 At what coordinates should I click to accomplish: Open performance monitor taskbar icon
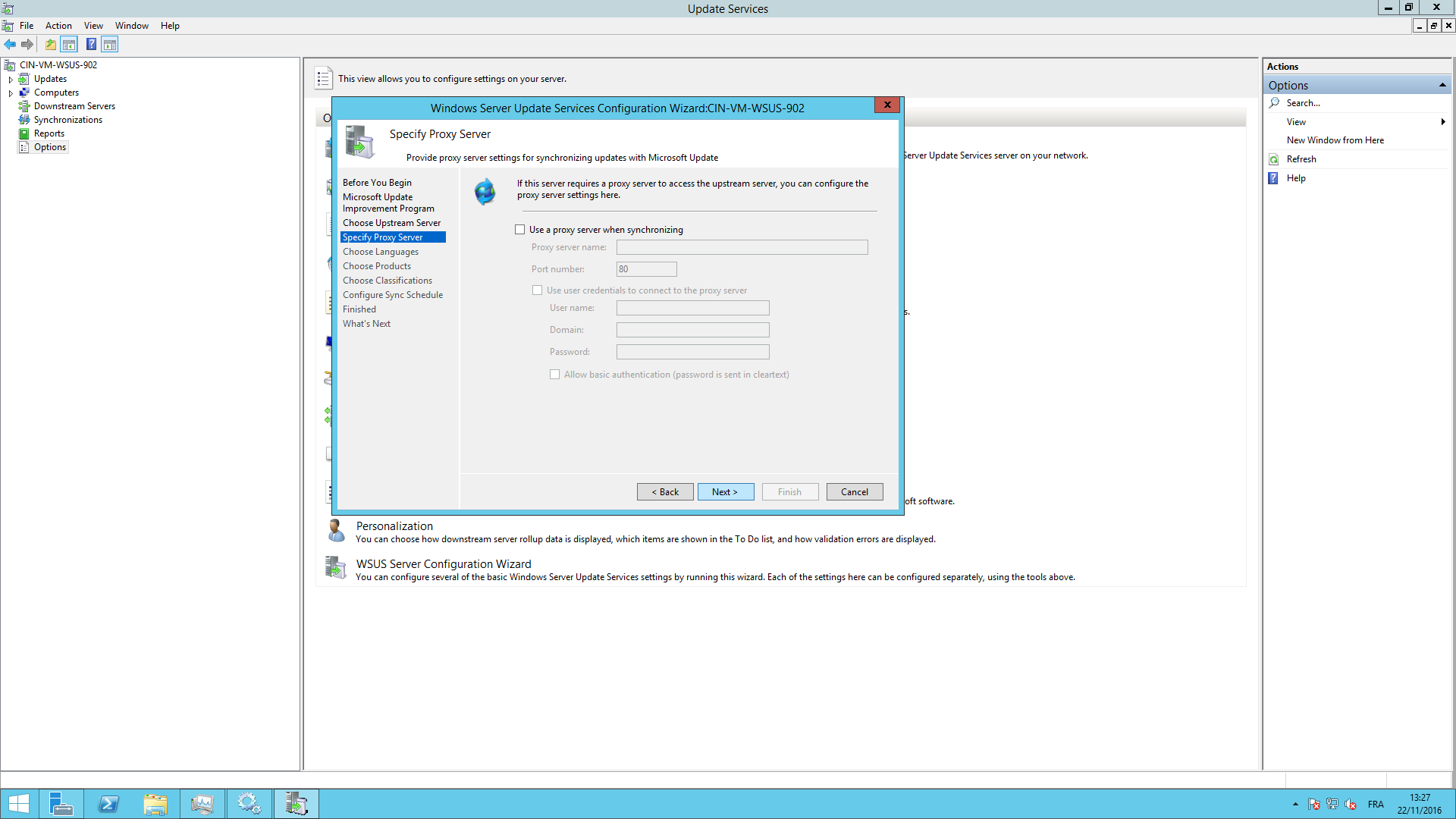tap(202, 804)
